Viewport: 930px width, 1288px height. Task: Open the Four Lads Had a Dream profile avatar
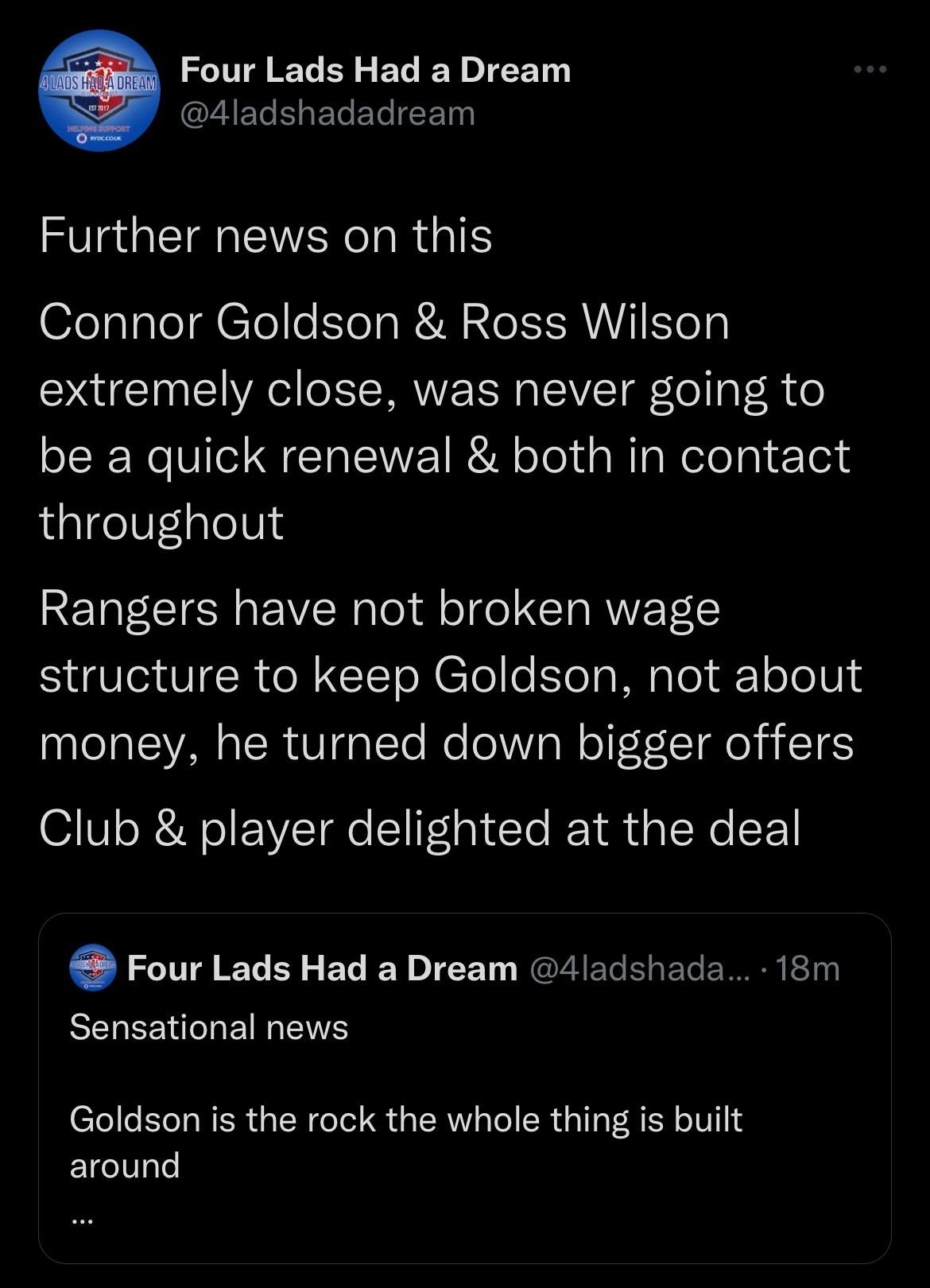(99, 90)
